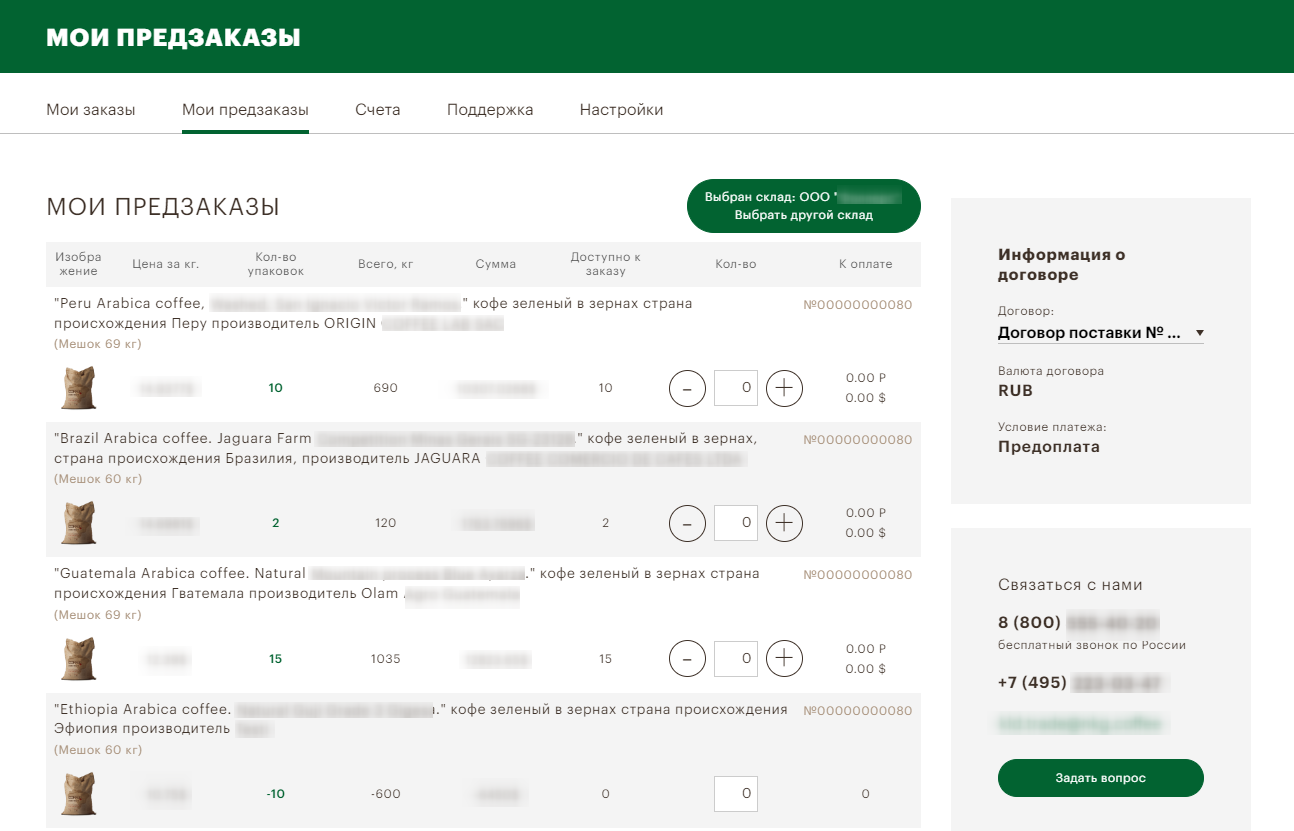Expand the Договор поставки dropdown
Image resolution: width=1294 pixels, height=831 pixels.
1100,333
